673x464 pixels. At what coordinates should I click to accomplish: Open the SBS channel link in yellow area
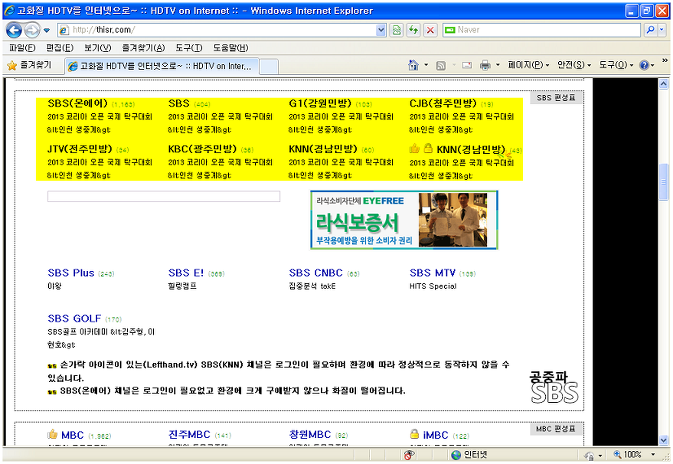pos(179,103)
